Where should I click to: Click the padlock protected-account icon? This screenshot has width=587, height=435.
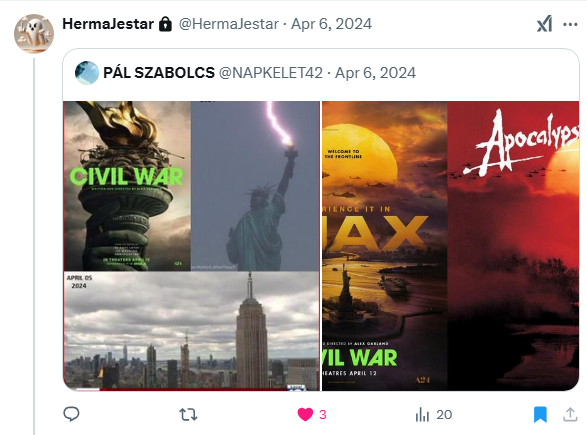[x=165, y=24]
